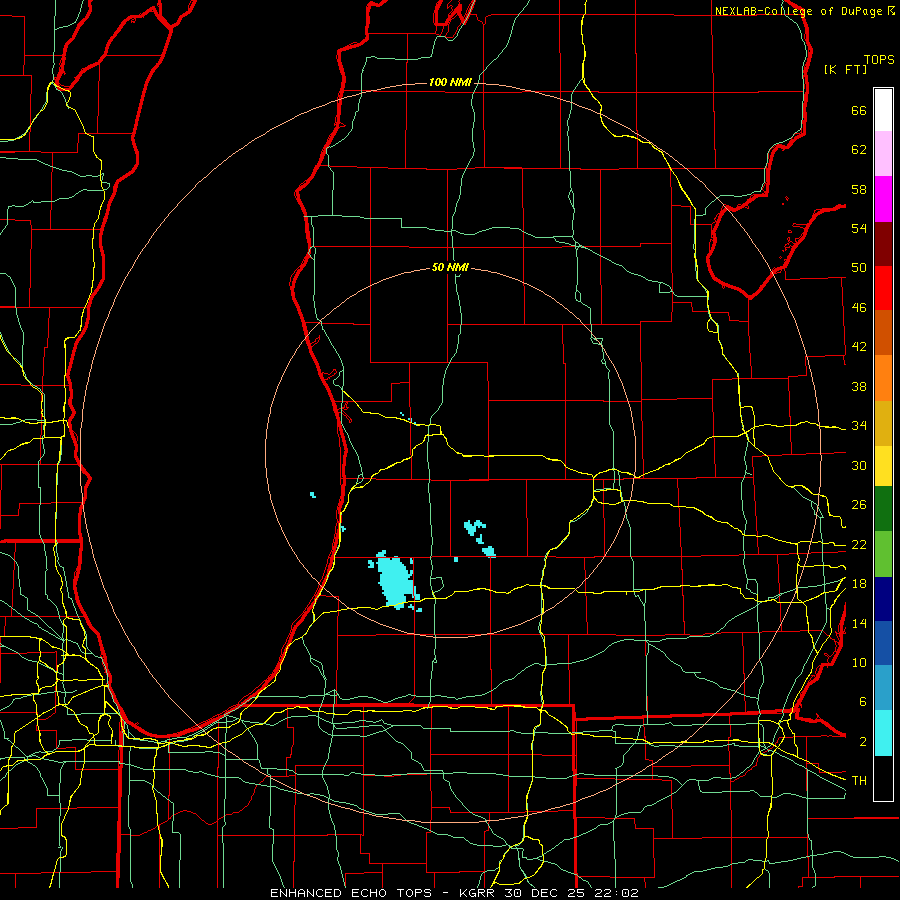Click the TOPS legend title
900x900 pixels.
click(x=879, y=59)
